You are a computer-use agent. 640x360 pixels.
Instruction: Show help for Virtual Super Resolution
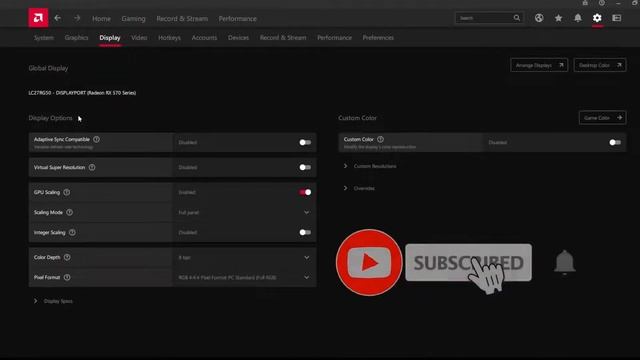click(92, 167)
